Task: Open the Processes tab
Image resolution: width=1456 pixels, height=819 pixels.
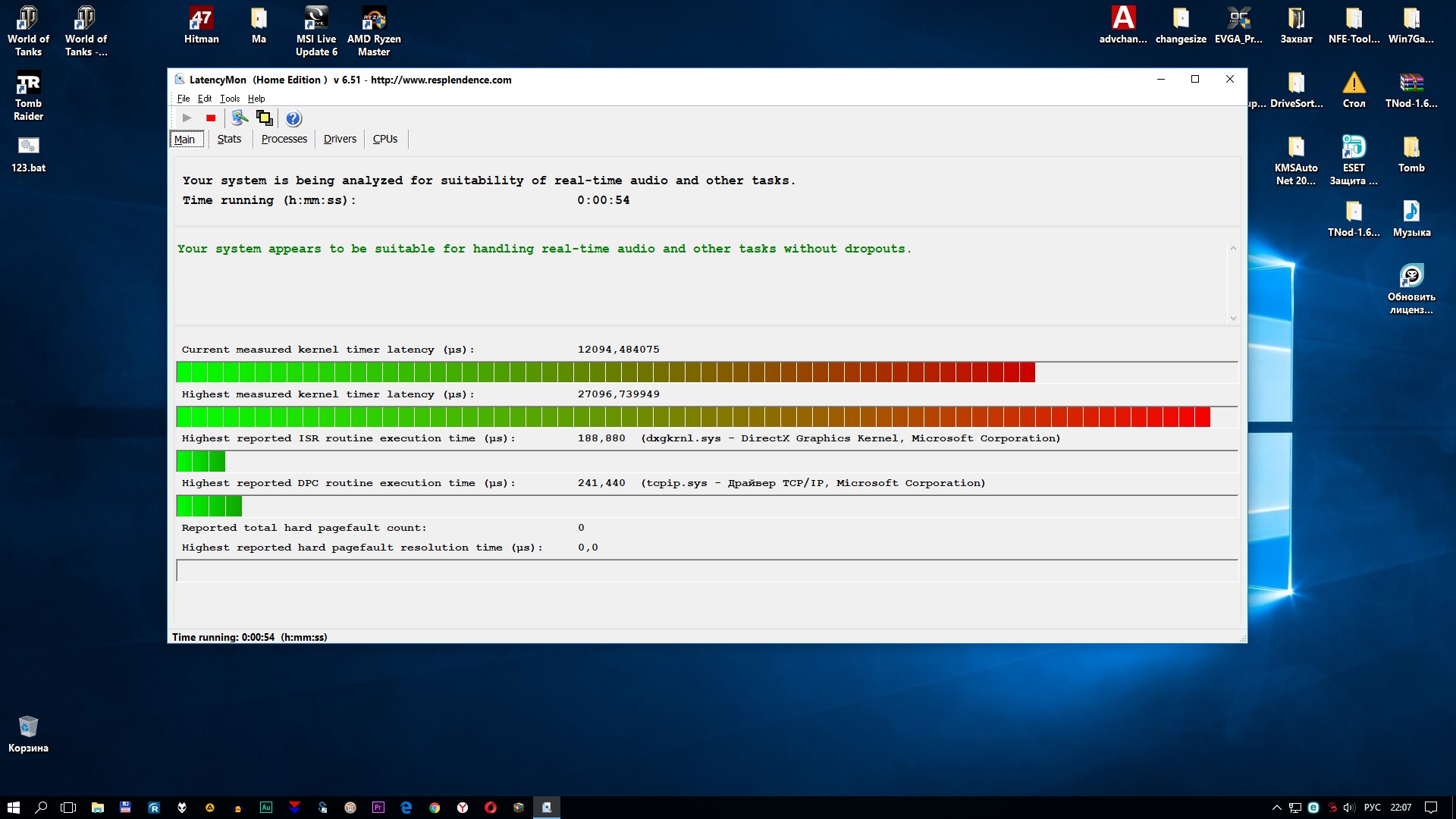Action: pyautogui.click(x=284, y=139)
